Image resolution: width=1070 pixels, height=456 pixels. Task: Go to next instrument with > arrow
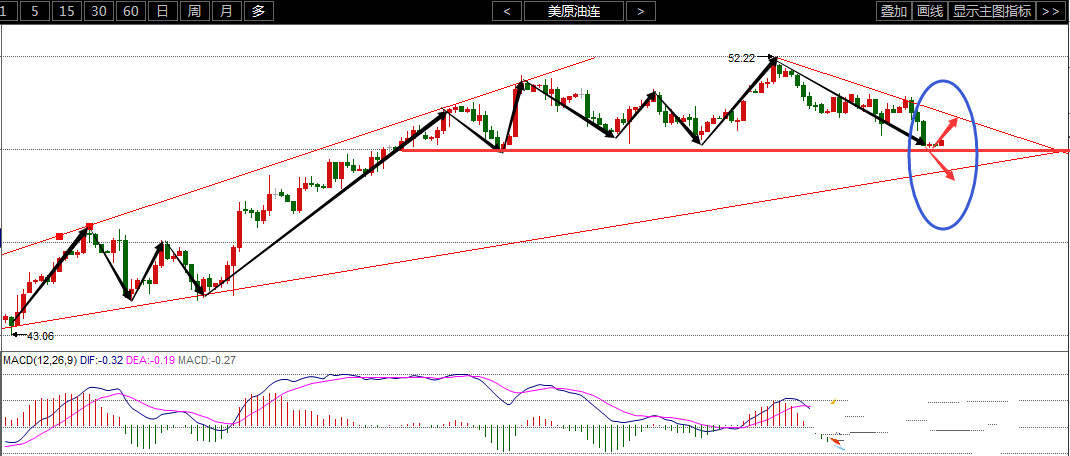(640, 11)
